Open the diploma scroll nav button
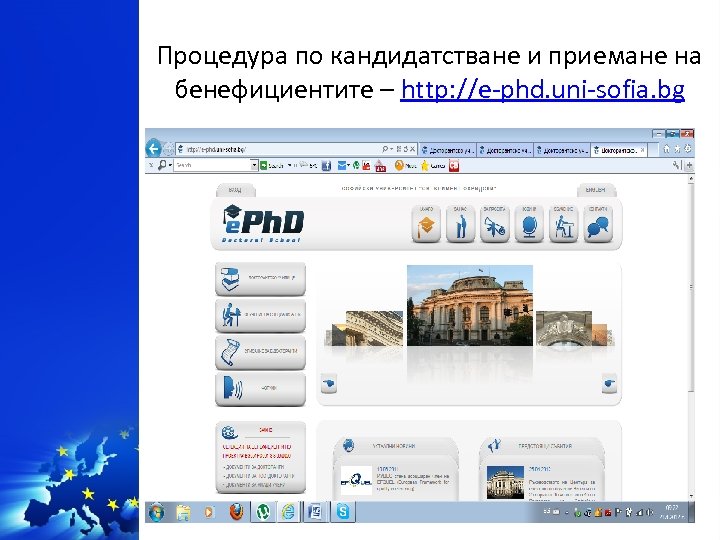The width and height of the screenshot is (720, 540). 495,223
